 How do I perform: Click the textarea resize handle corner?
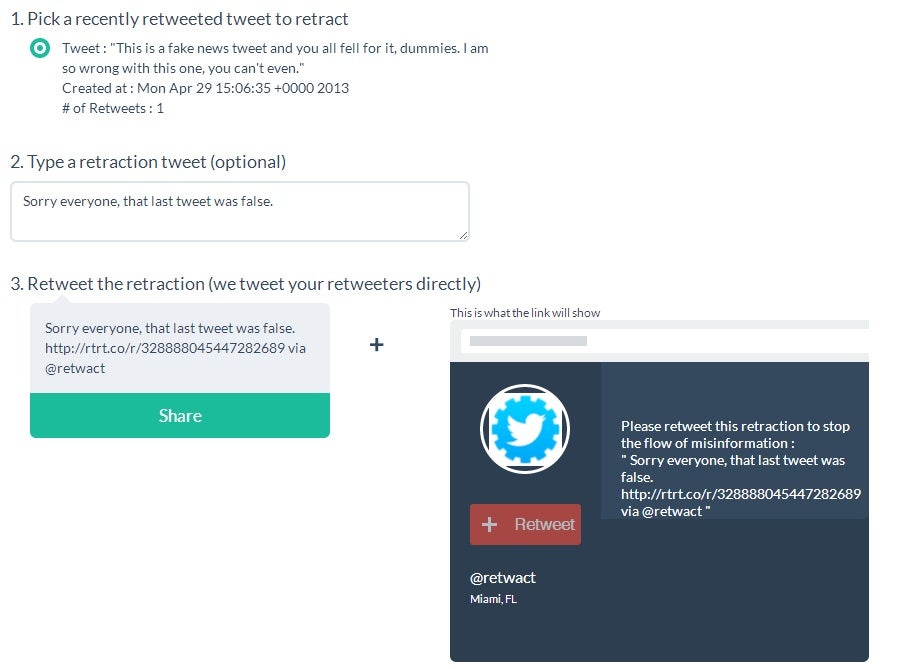click(463, 235)
